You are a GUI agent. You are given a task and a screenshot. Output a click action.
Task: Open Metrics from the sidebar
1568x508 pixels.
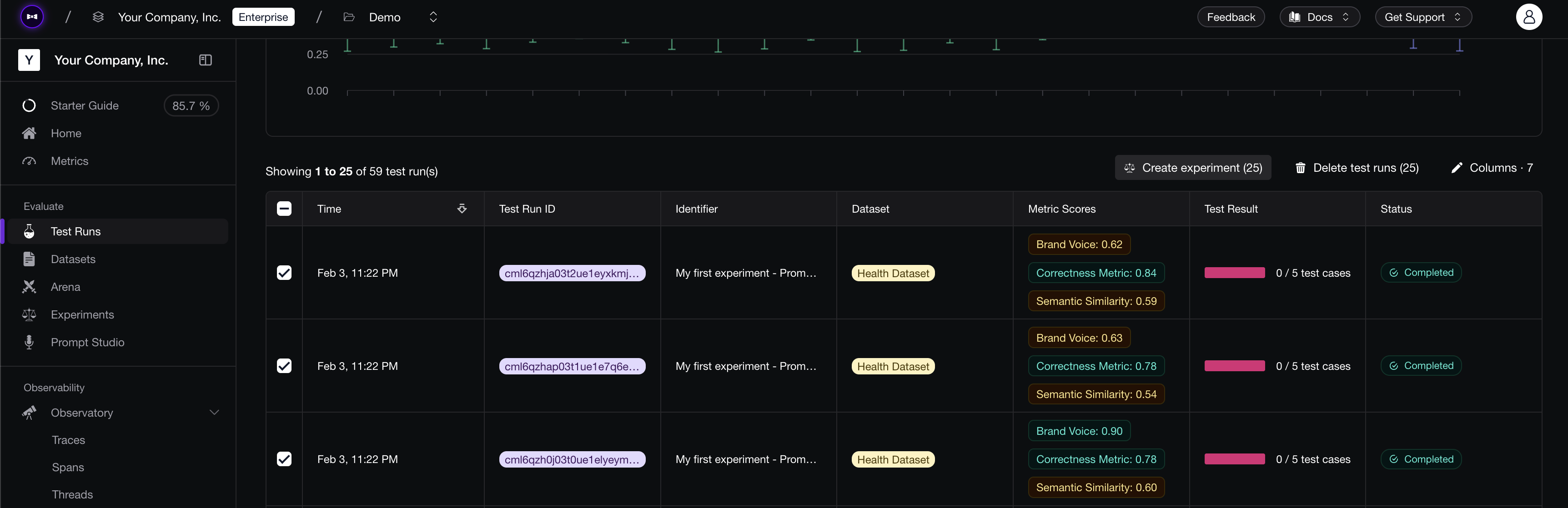[70, 161]
